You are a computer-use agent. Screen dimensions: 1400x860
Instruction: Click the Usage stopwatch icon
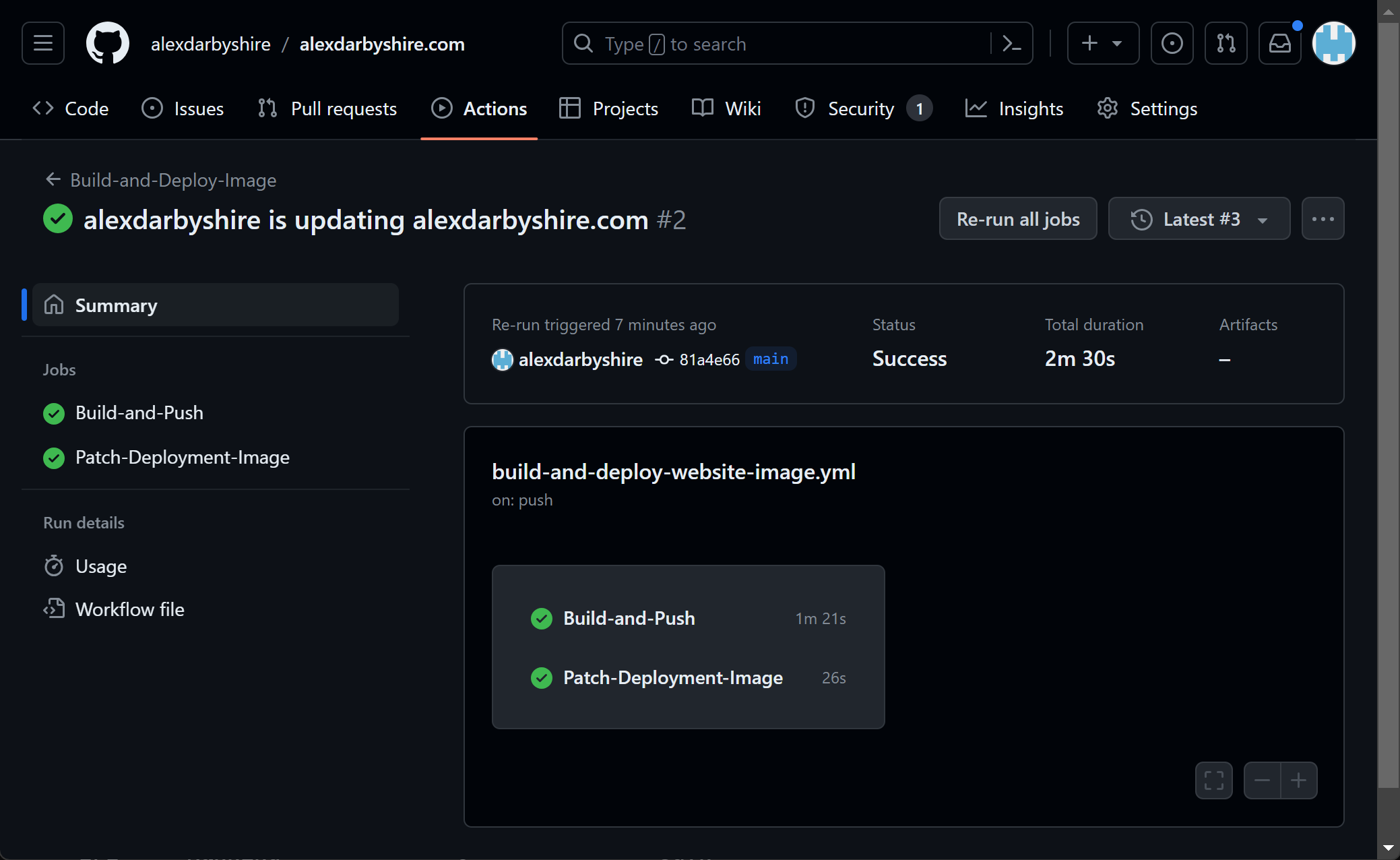click(x=54, y=566)
